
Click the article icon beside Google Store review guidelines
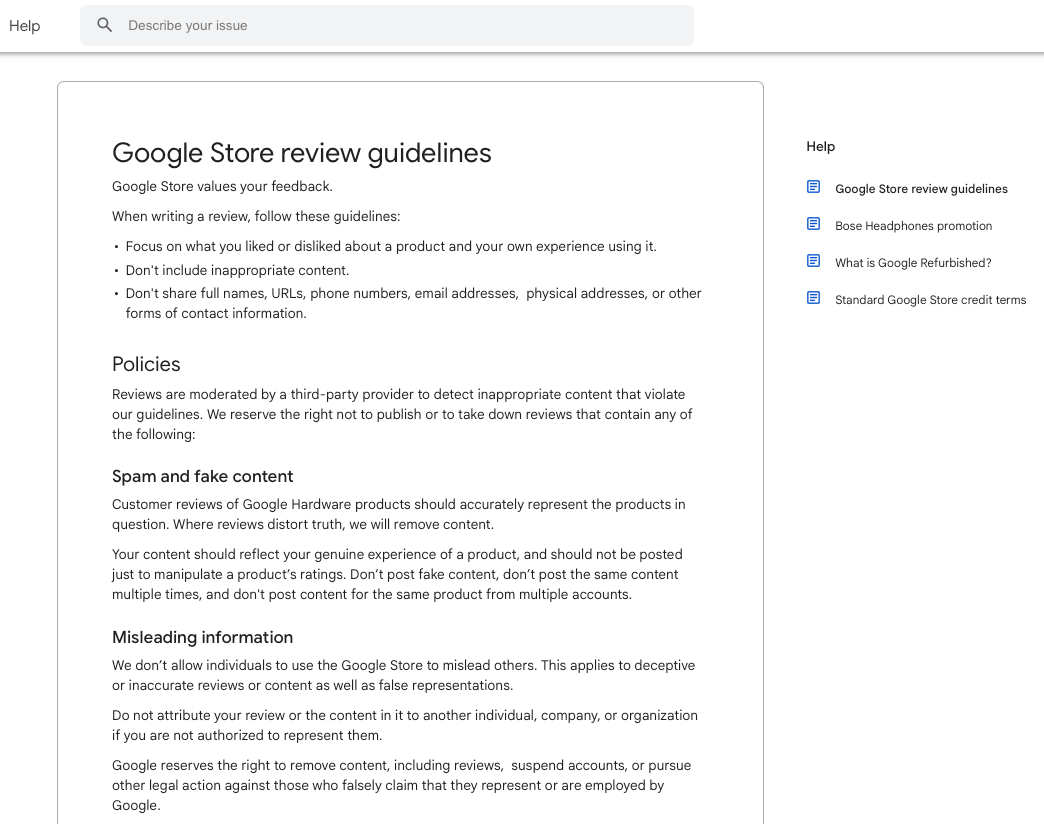pyautogui.click(x=813, y=187)
